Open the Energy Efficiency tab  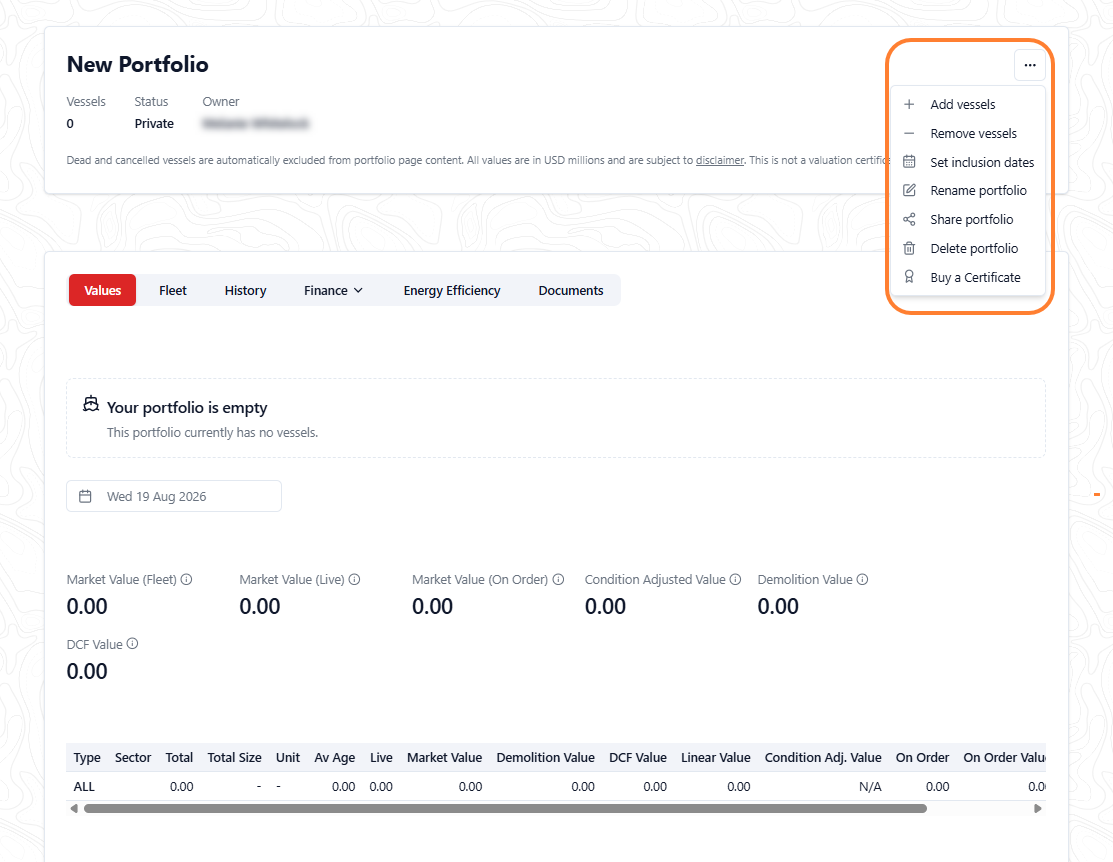coord(452,290)
